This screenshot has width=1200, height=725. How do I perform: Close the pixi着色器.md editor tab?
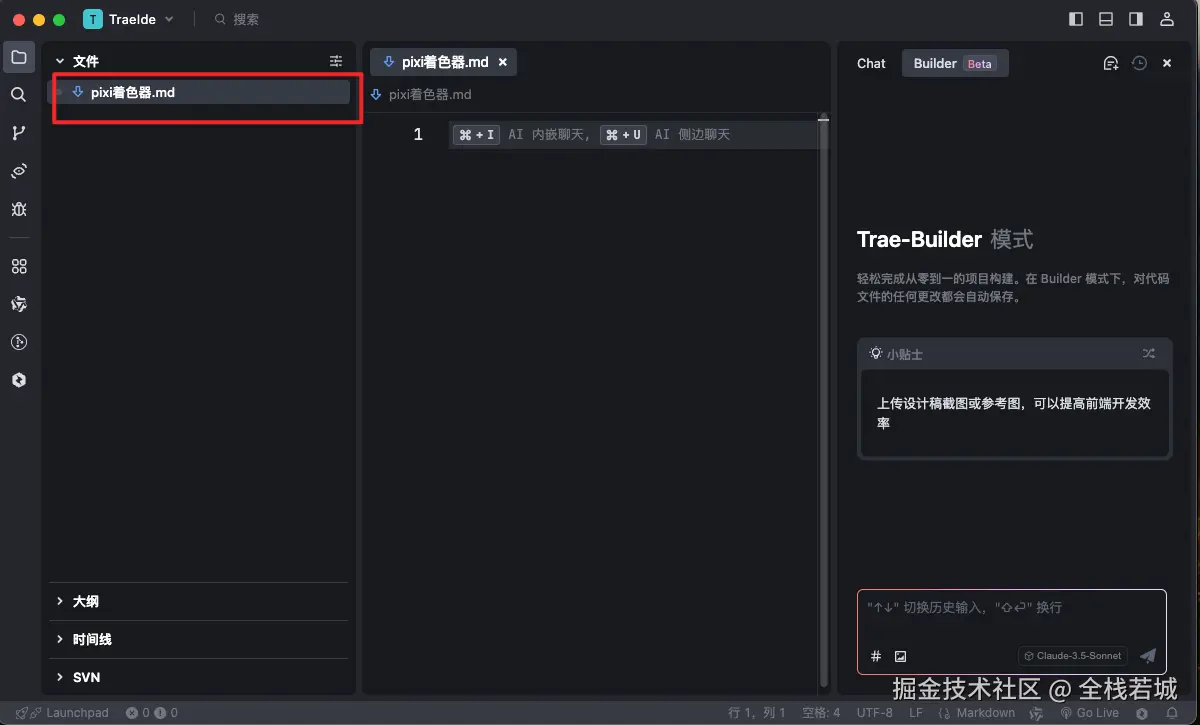click(x=503, y=62)
